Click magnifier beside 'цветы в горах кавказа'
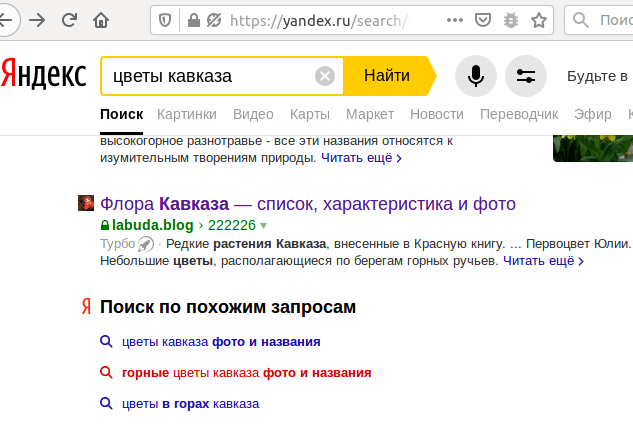 (x=106, y=403)
